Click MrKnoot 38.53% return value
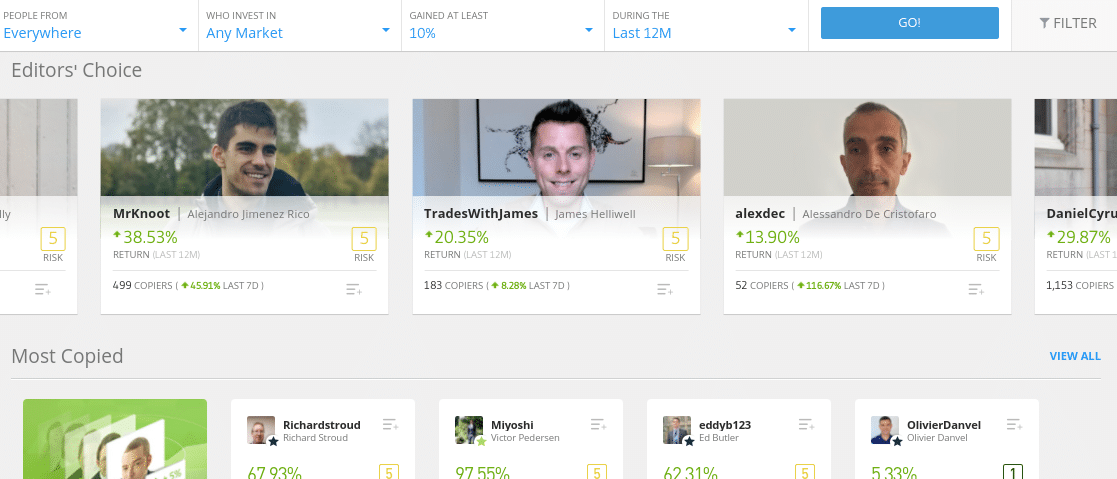 coord(145,237)
